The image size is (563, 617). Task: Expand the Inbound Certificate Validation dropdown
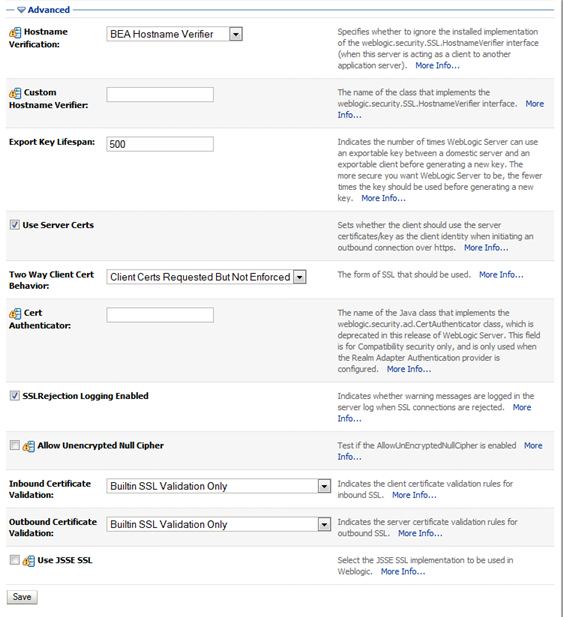(218, 486)
